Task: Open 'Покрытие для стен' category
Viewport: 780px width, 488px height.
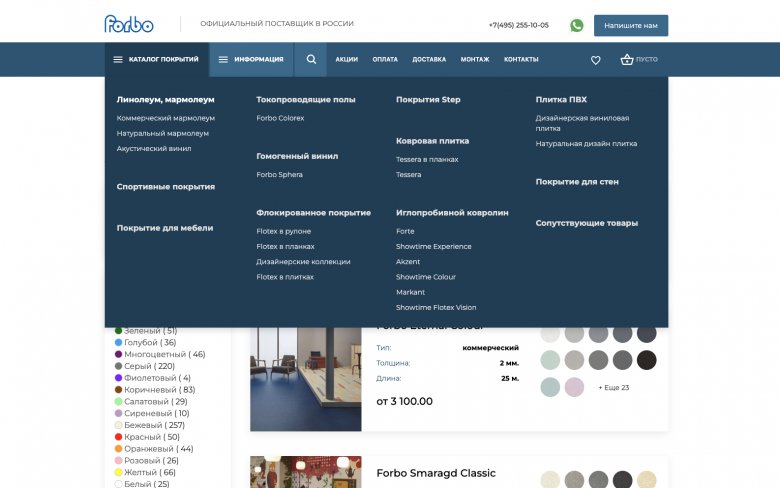Action: point(577,182)
